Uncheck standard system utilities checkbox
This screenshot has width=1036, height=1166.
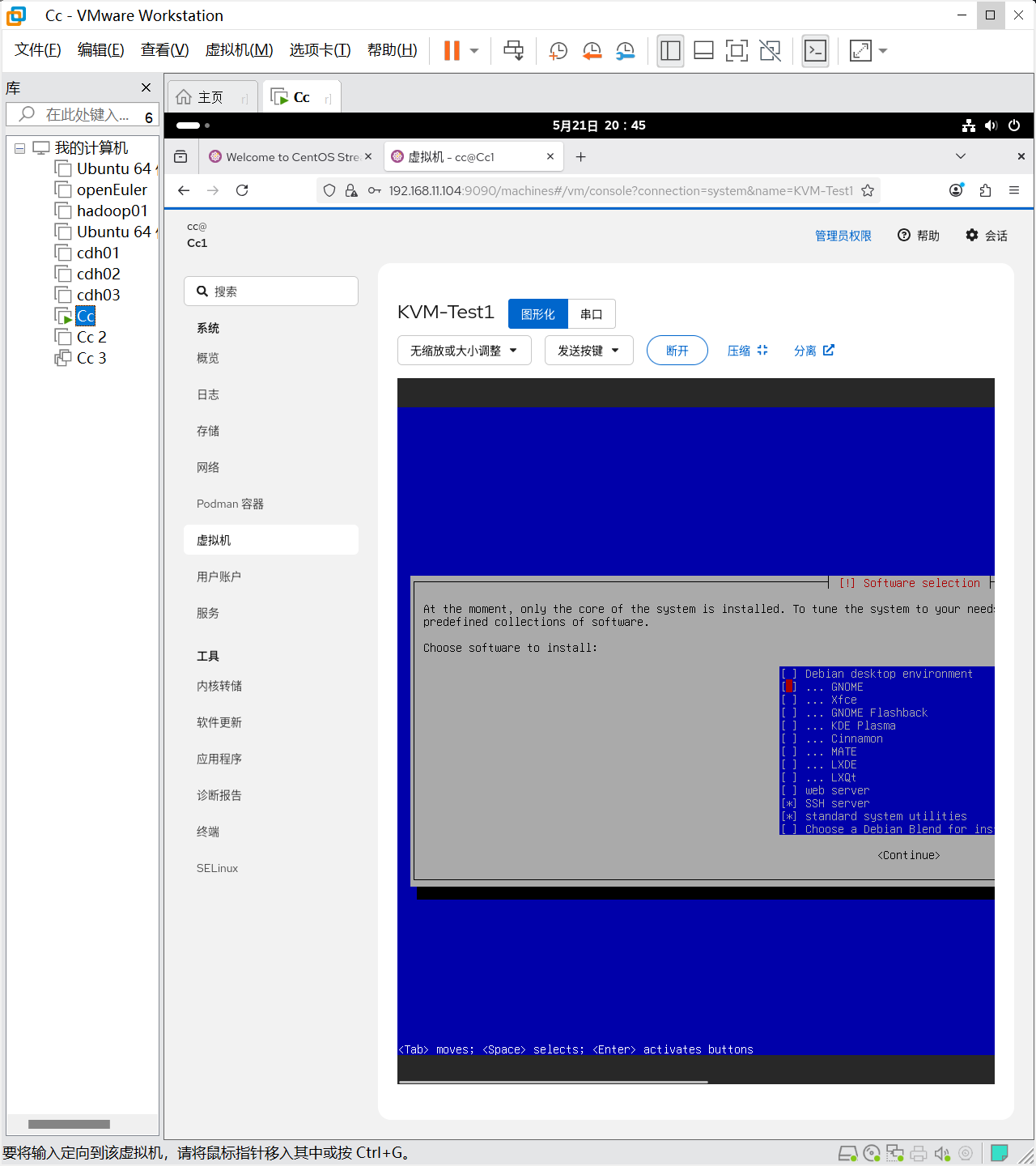coord(788,816)
